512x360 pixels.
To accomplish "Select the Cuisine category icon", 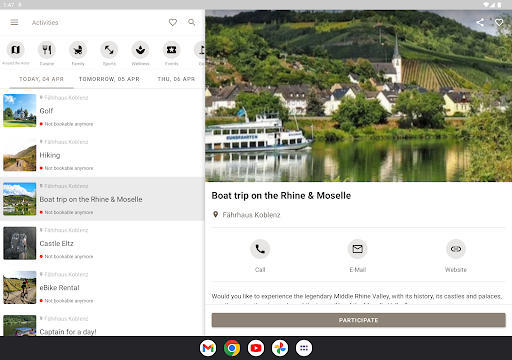I will click(x=47, y=50).
